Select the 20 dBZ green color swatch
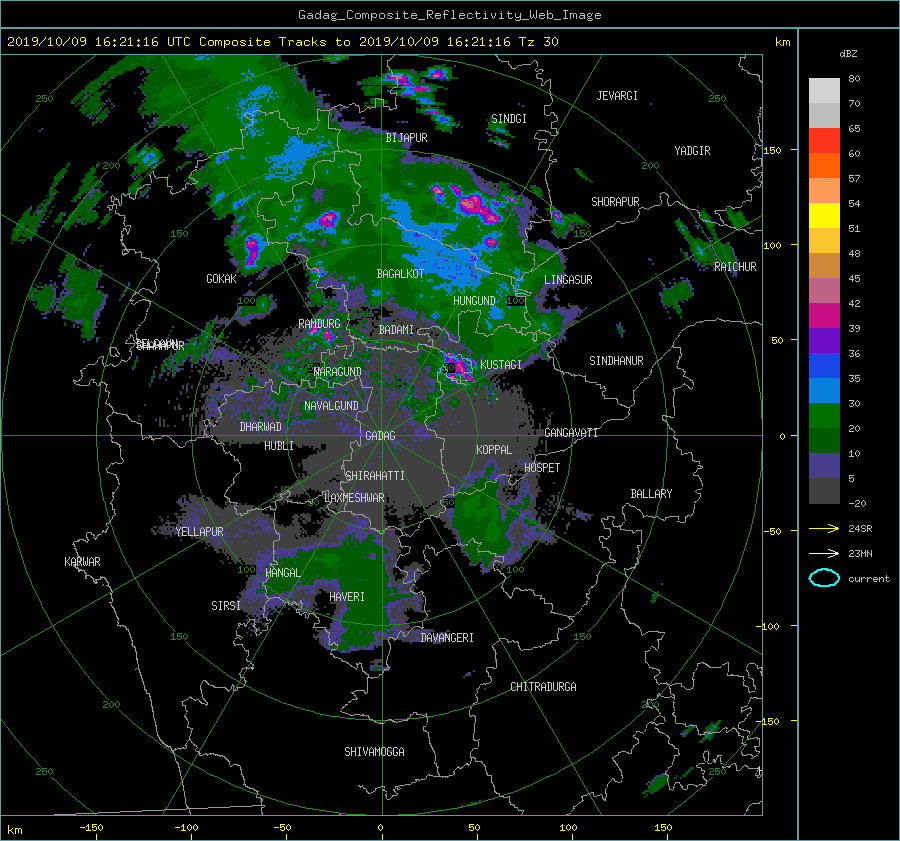Screen dimensions: 900x841 pyautogui.click(x=824, y=416)
